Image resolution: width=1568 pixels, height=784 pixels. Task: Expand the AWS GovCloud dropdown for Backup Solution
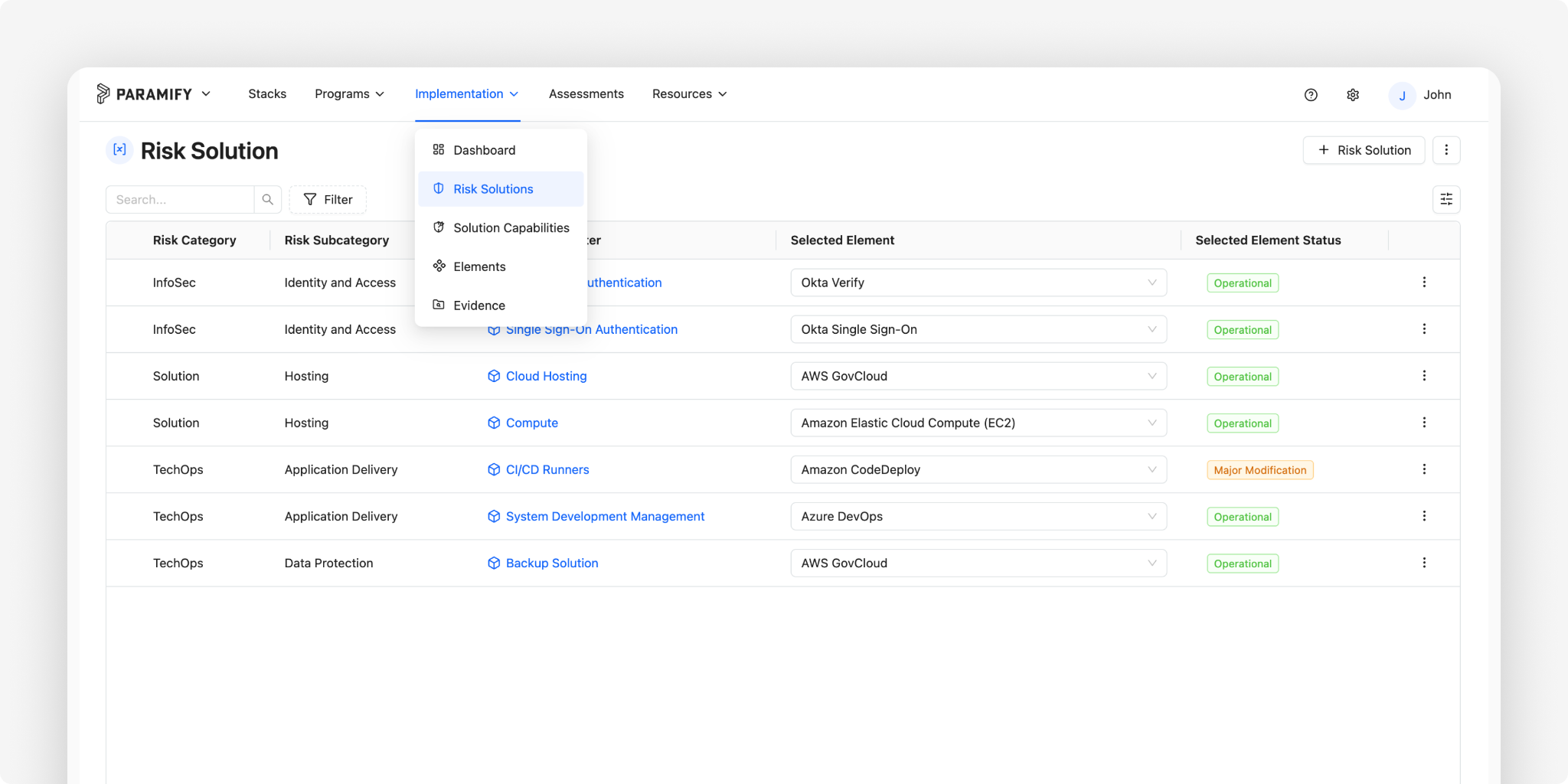(x=978, y=563)
